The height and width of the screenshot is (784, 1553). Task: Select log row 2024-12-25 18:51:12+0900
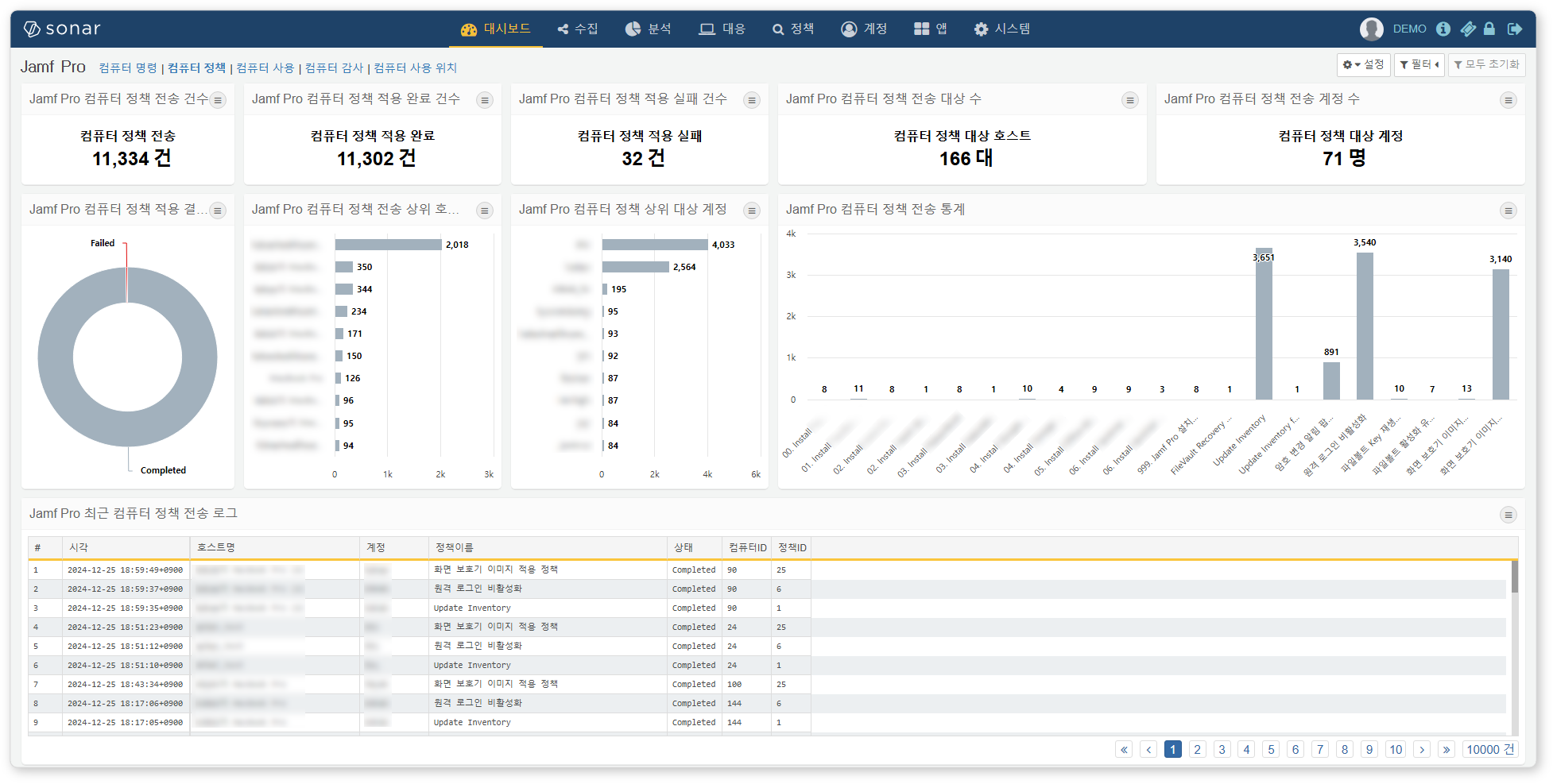tap(767, 647)
